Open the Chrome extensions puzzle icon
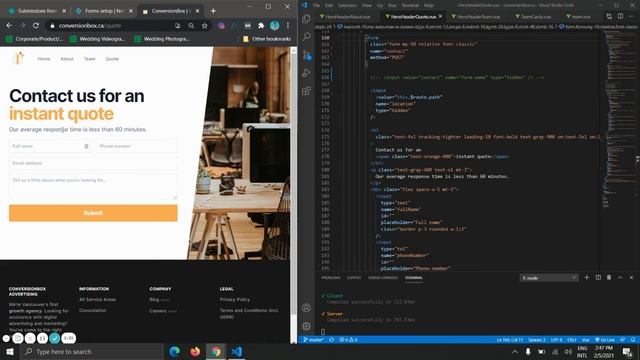This screenshot has width=640, height=360. [261, 26]
